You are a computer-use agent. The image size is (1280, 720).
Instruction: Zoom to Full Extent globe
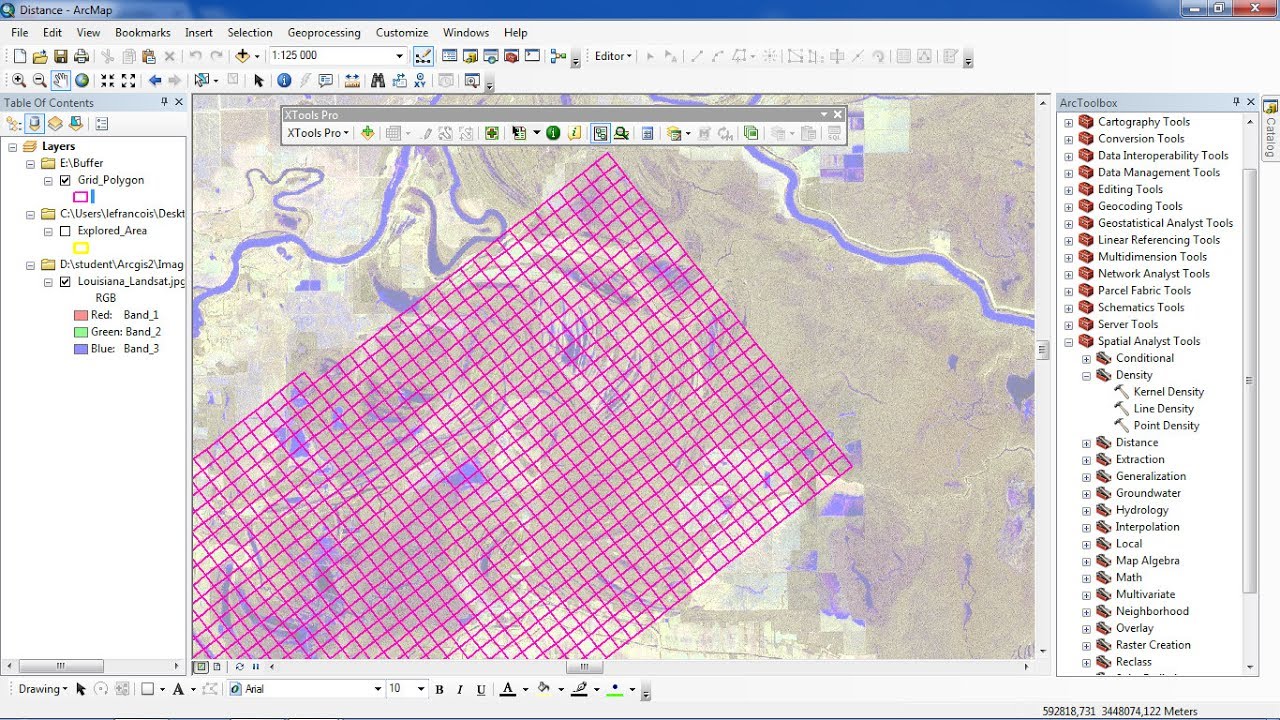tap(82, 80)
